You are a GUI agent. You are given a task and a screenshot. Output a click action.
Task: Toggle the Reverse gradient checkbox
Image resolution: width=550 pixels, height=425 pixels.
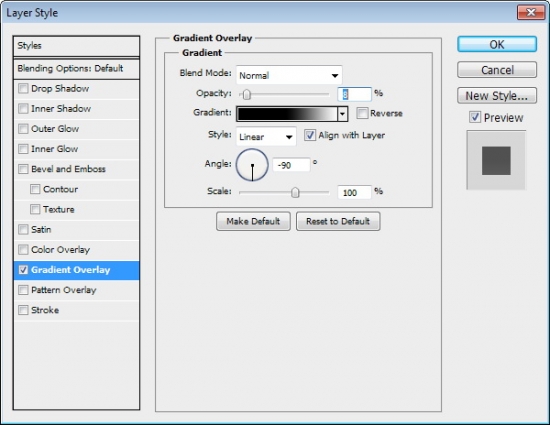pyautogui.click(x=362, y=113)
